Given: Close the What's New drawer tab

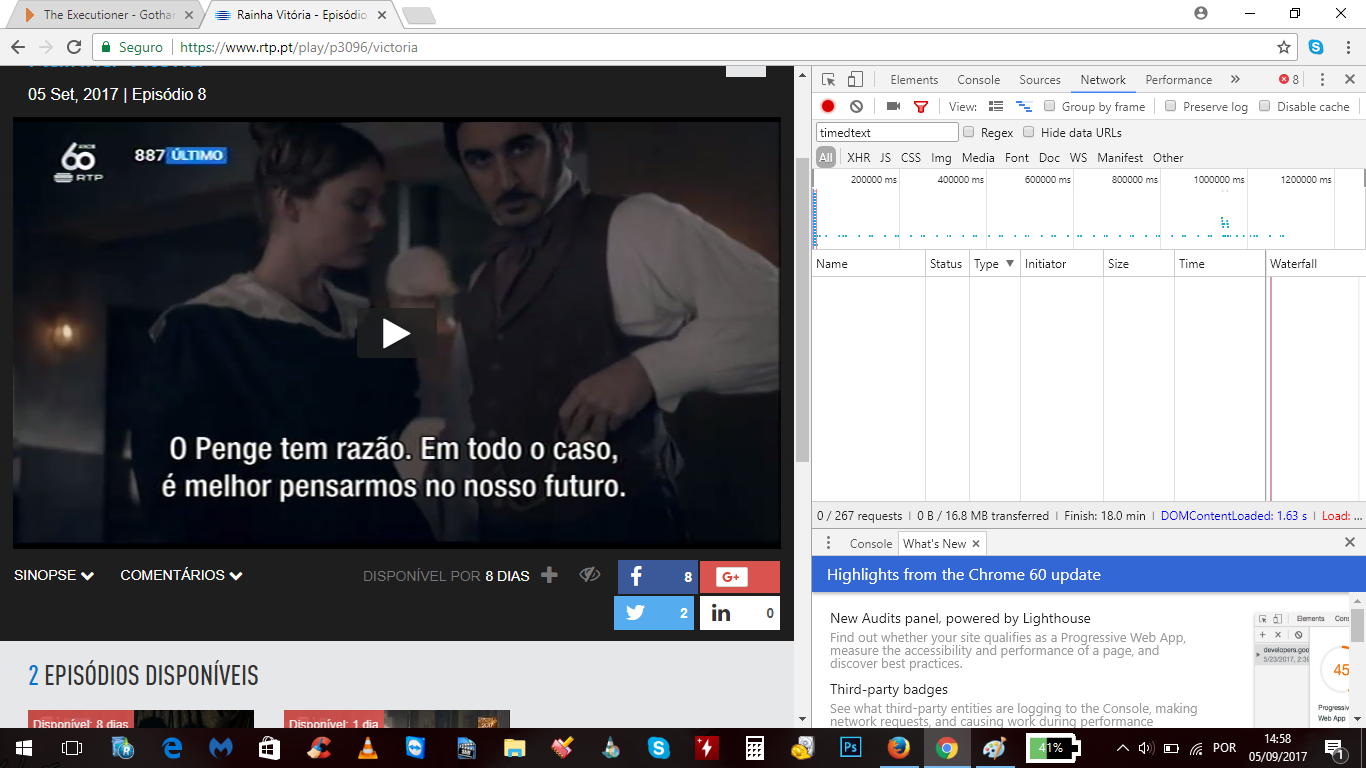Looking at the screenshot, I should 976,544.
